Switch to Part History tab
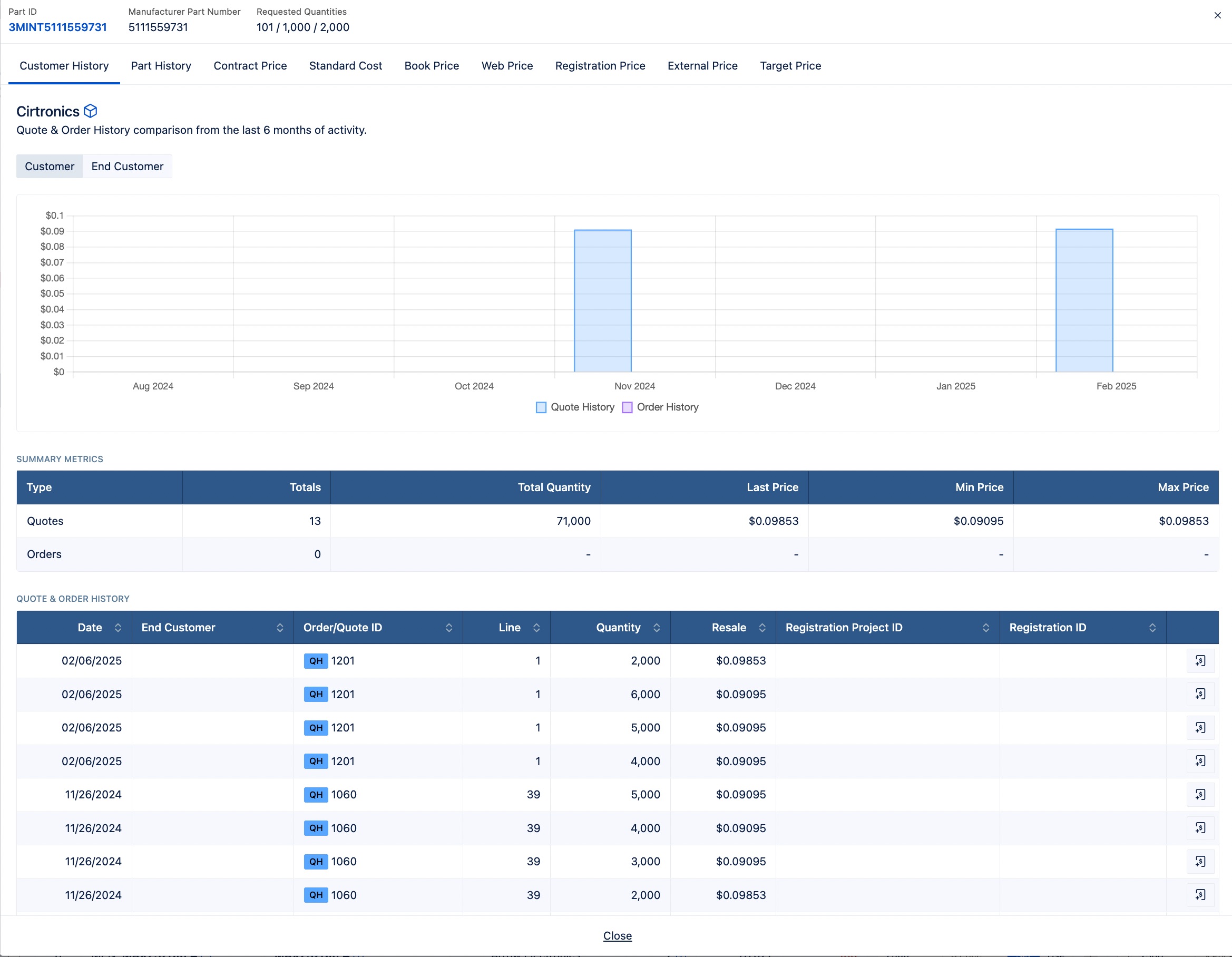Viewport: 1232px width, 957px height. pos(161,66)
